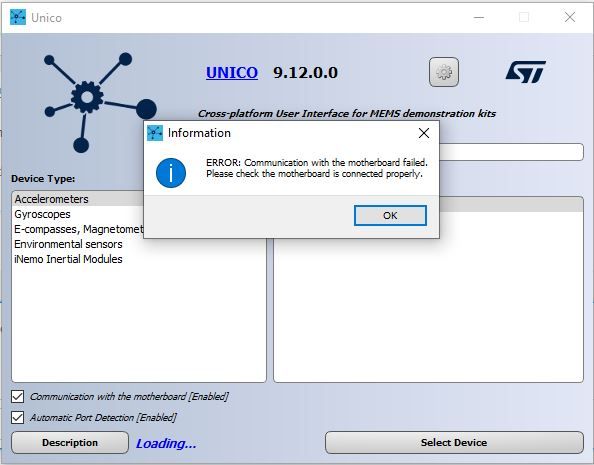This screenshot has width=594, height=465.
Task: Click the version number 9.12.0.0
Action: 305,73
